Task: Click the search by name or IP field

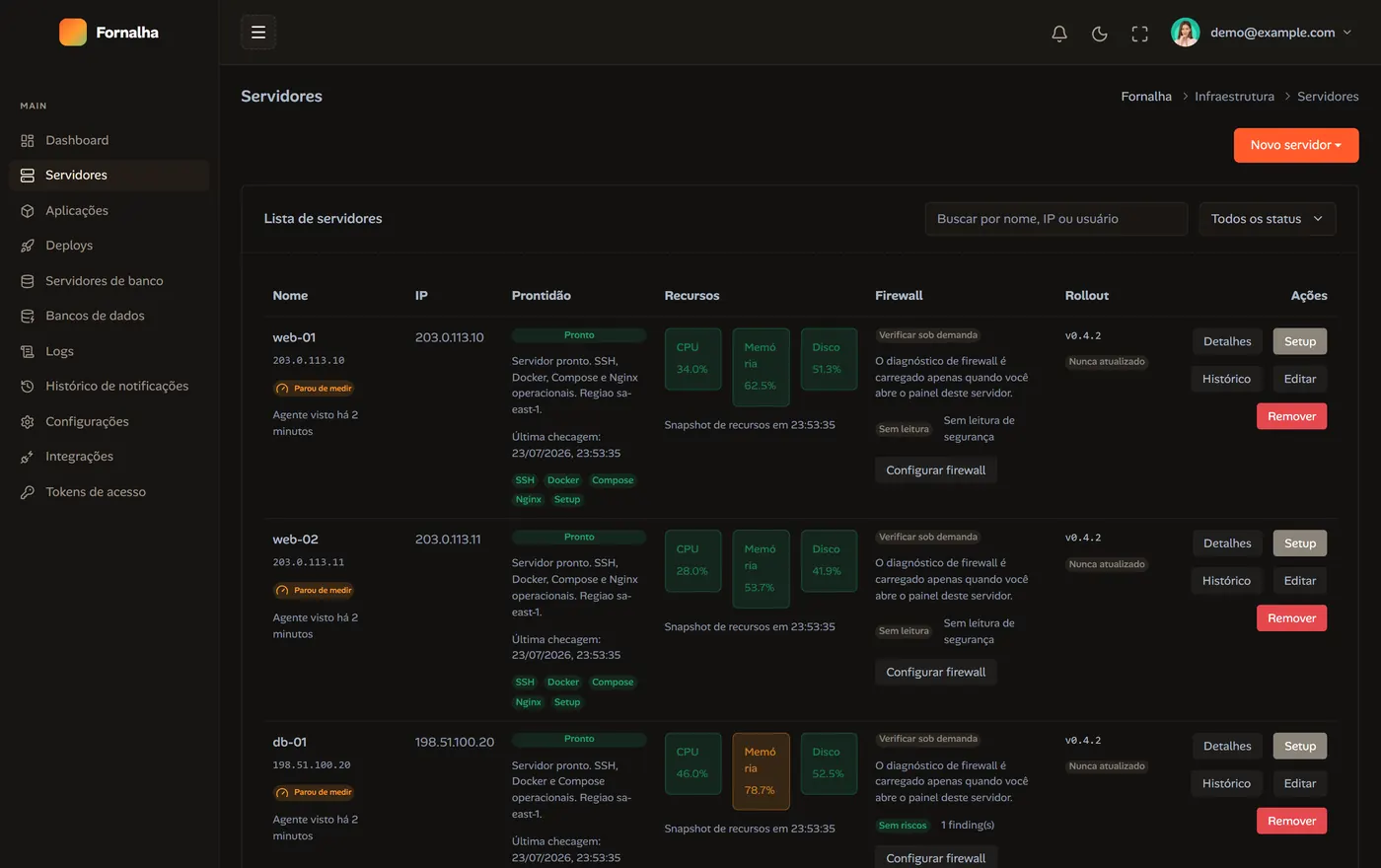Action: coord(1056,219)
